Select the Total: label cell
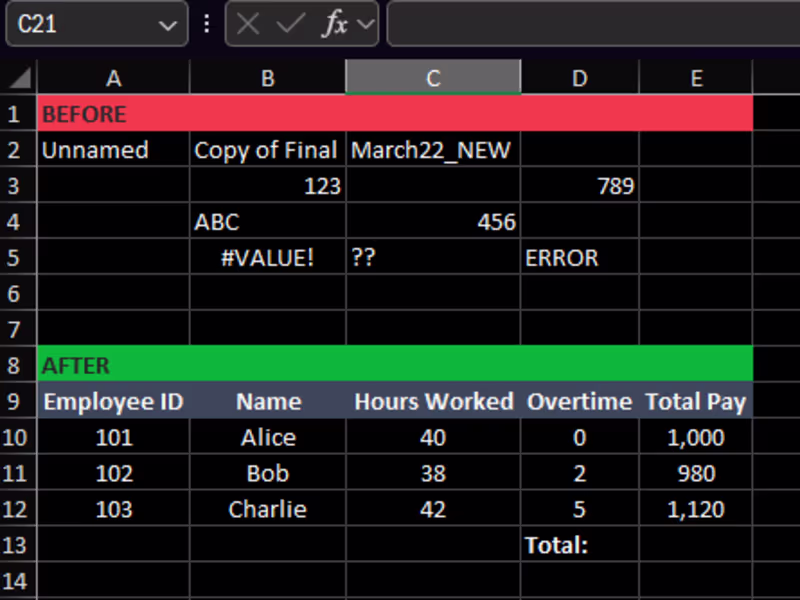800x600 pixels. [579, 545]
